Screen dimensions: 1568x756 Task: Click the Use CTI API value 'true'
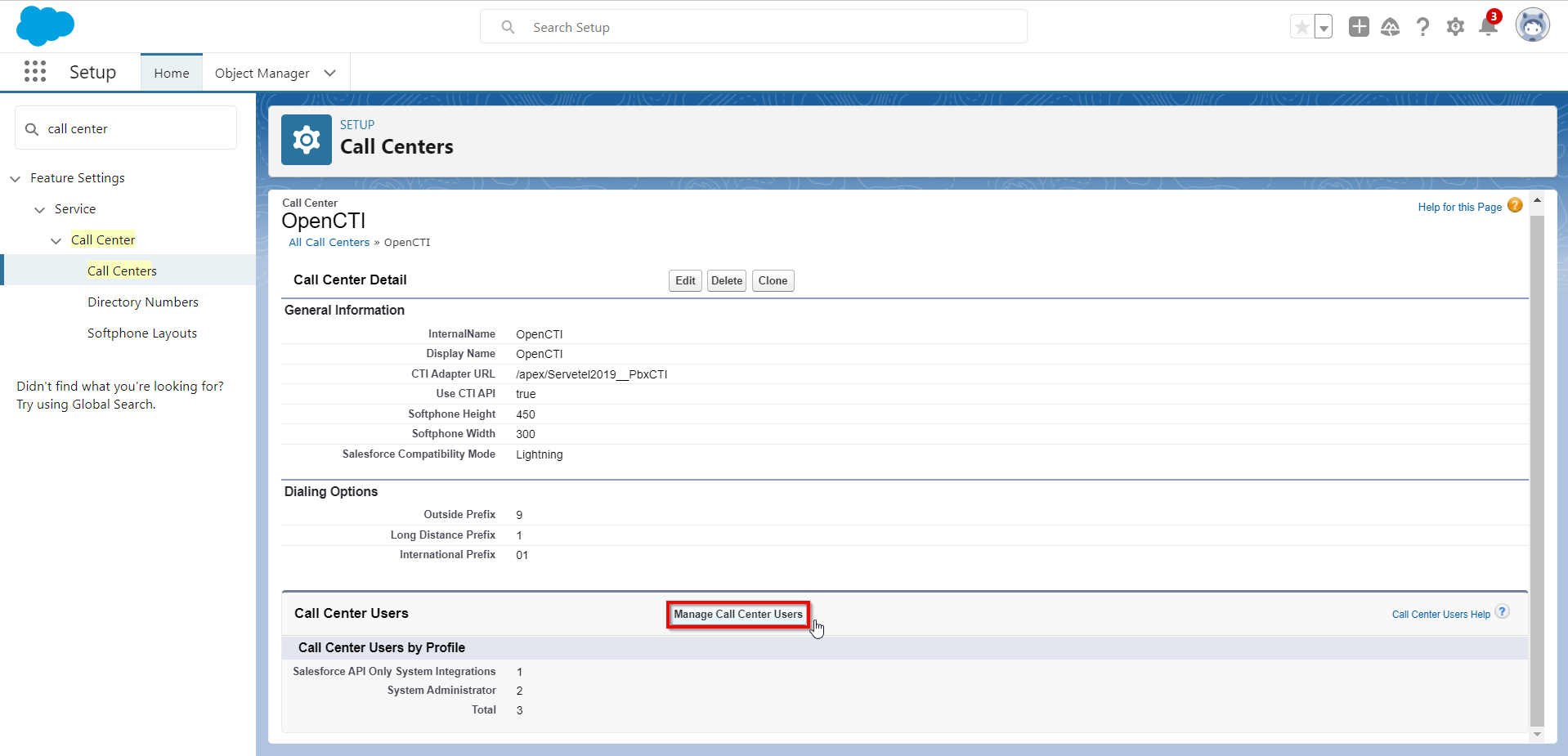pos(526,394)
